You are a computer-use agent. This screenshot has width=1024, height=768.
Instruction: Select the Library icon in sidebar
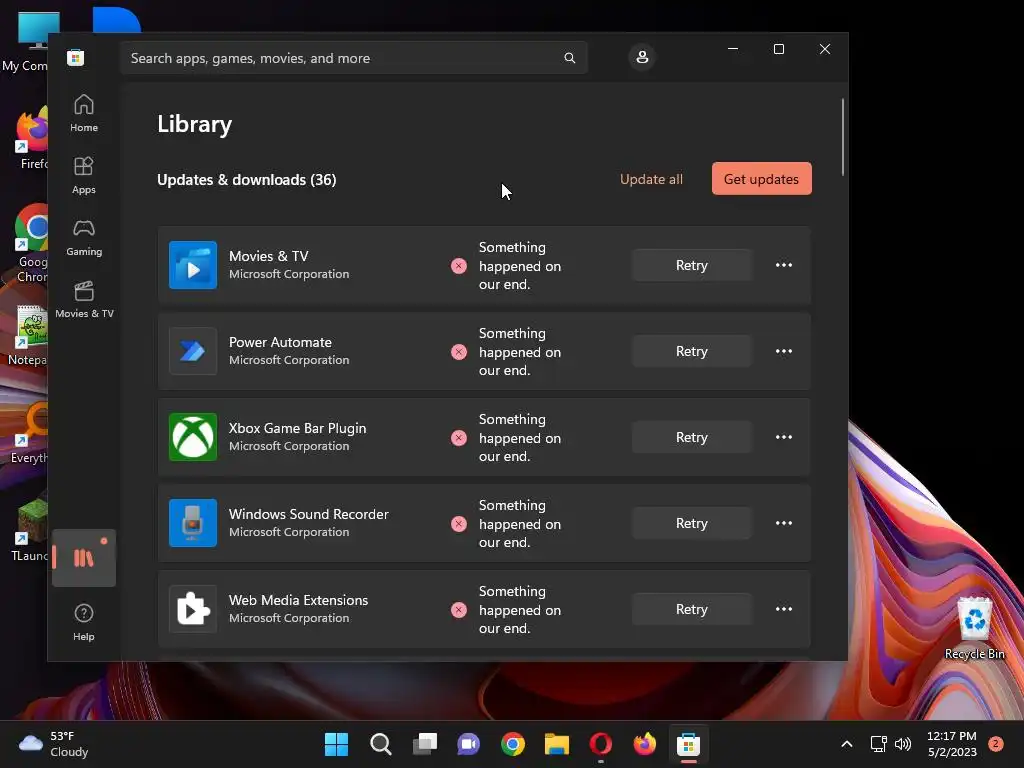click(x=84, y=558)
